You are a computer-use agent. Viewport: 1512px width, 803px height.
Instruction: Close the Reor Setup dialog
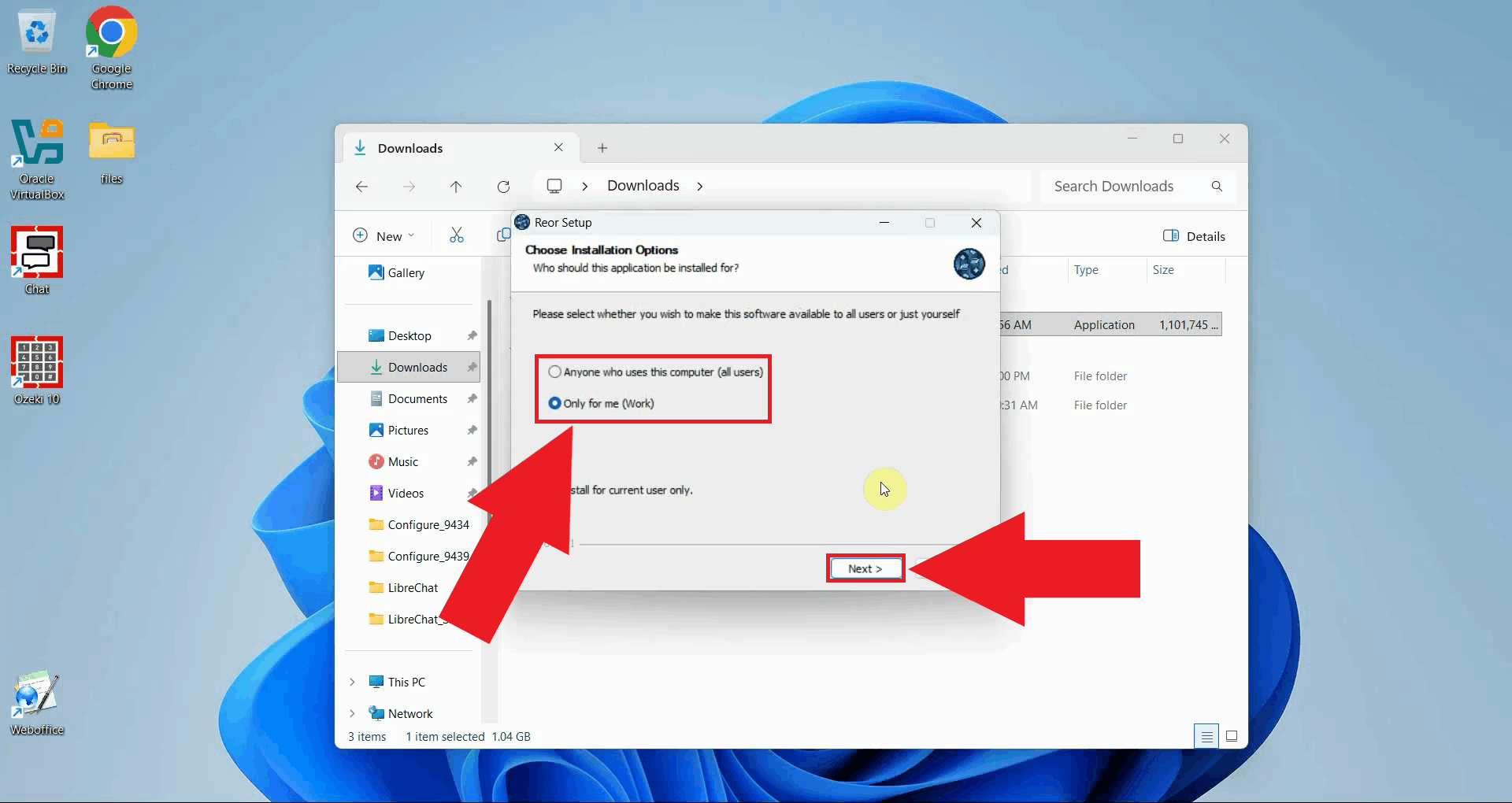(976, 223)
